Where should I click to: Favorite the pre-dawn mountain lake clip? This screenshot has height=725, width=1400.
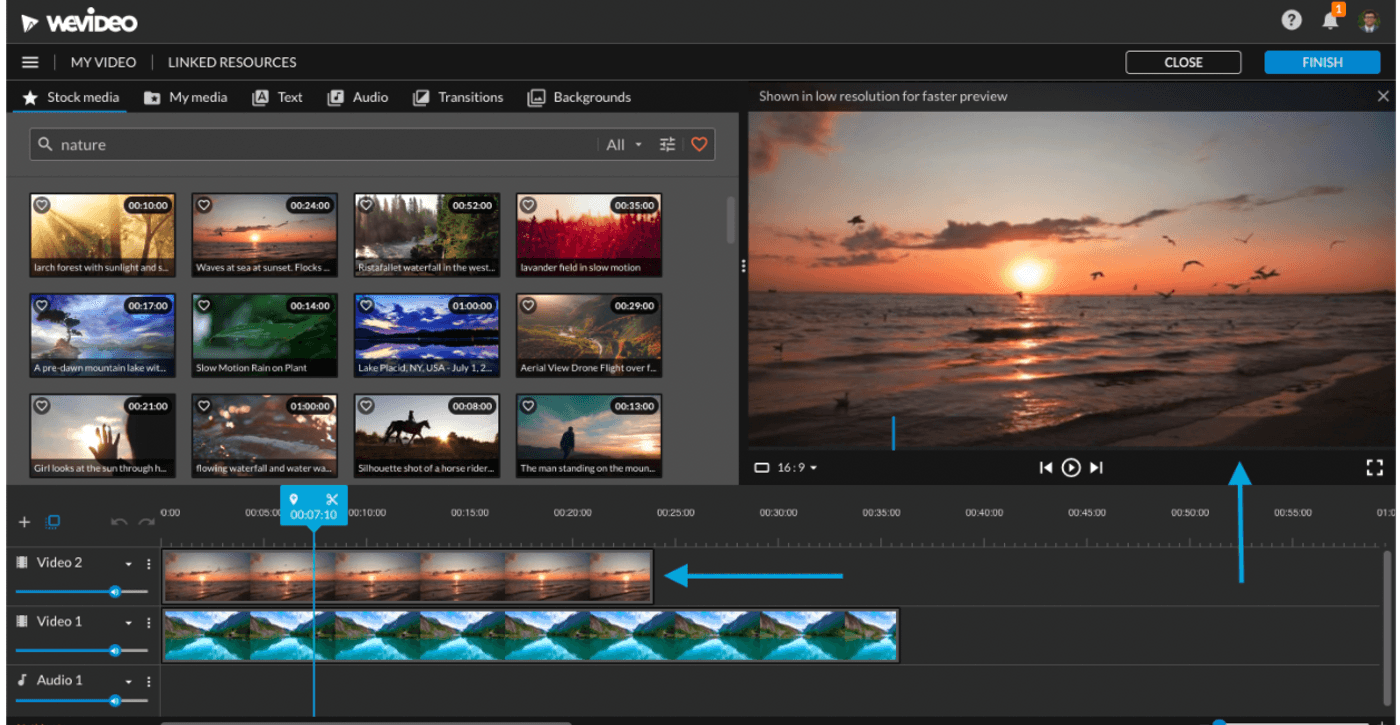pos(42,306)
